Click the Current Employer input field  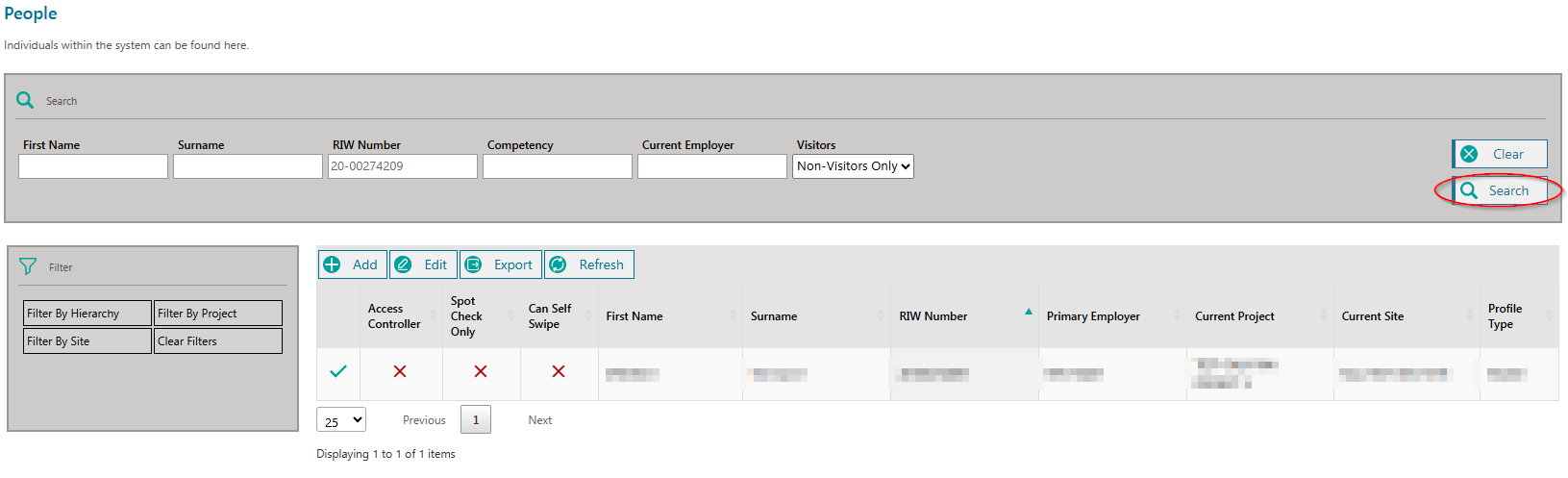(712, 166)
